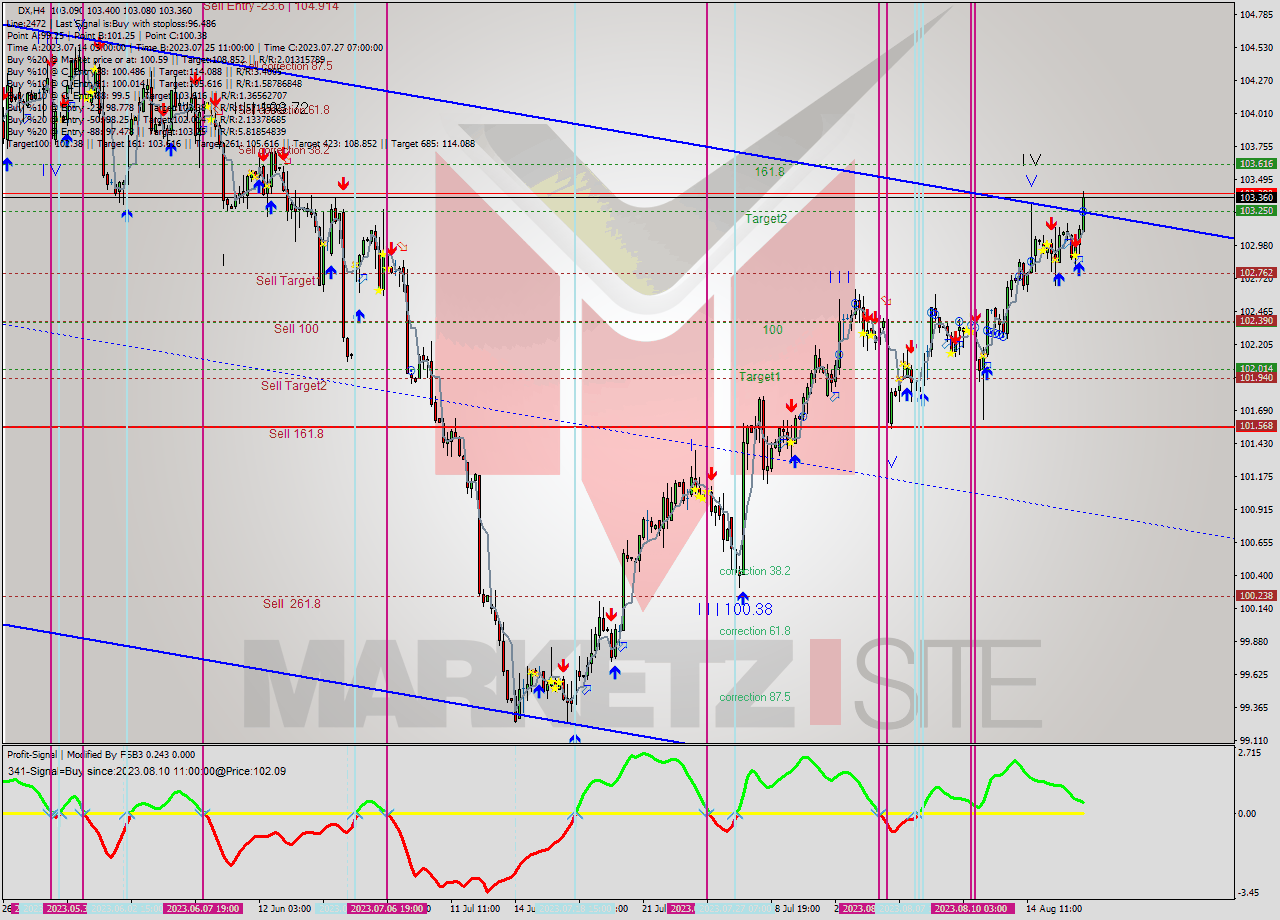
Task: Select the red 101.568 price tag
Action: (x=1256, y=426)
